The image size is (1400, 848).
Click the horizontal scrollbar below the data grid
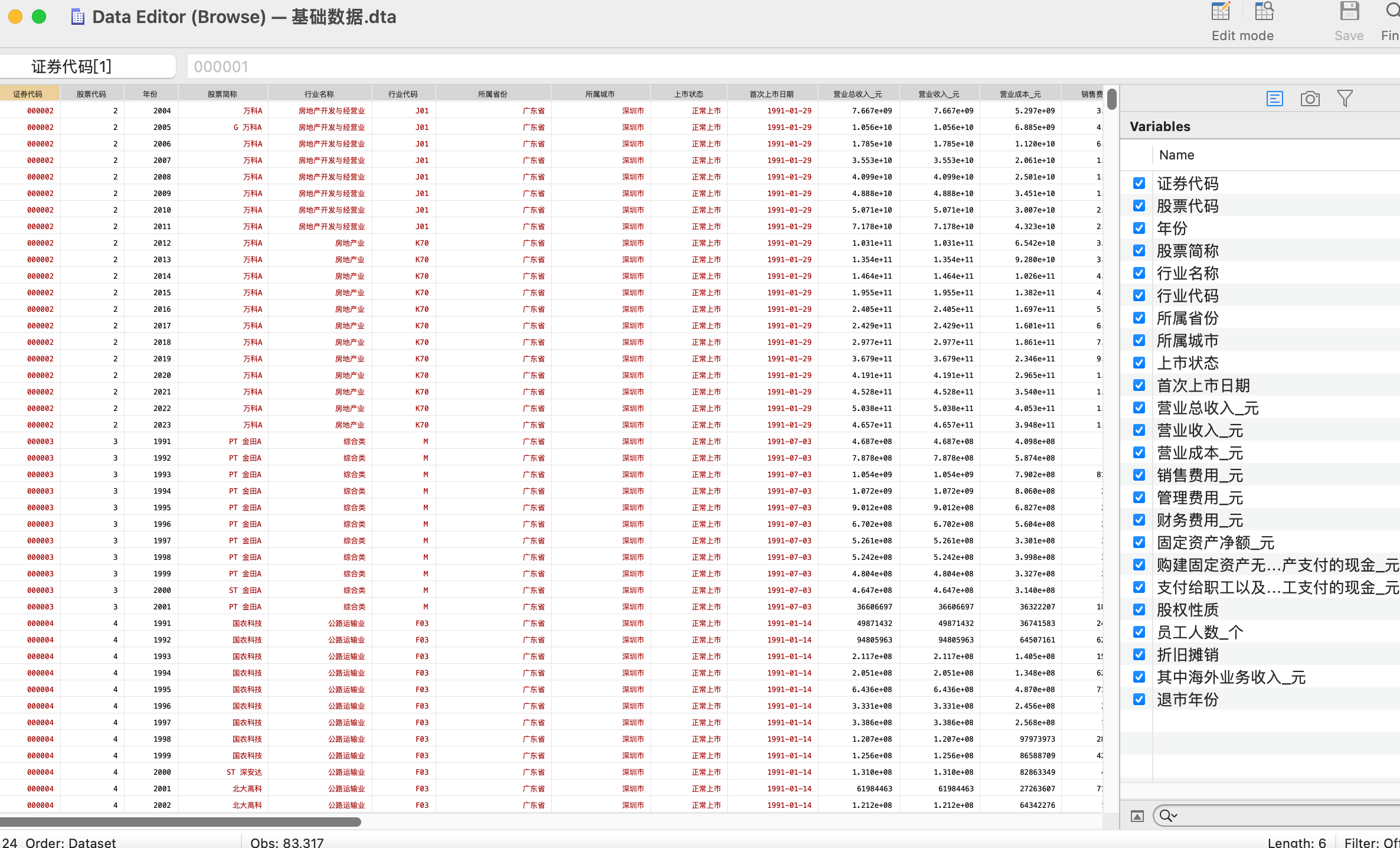[181, 822]
